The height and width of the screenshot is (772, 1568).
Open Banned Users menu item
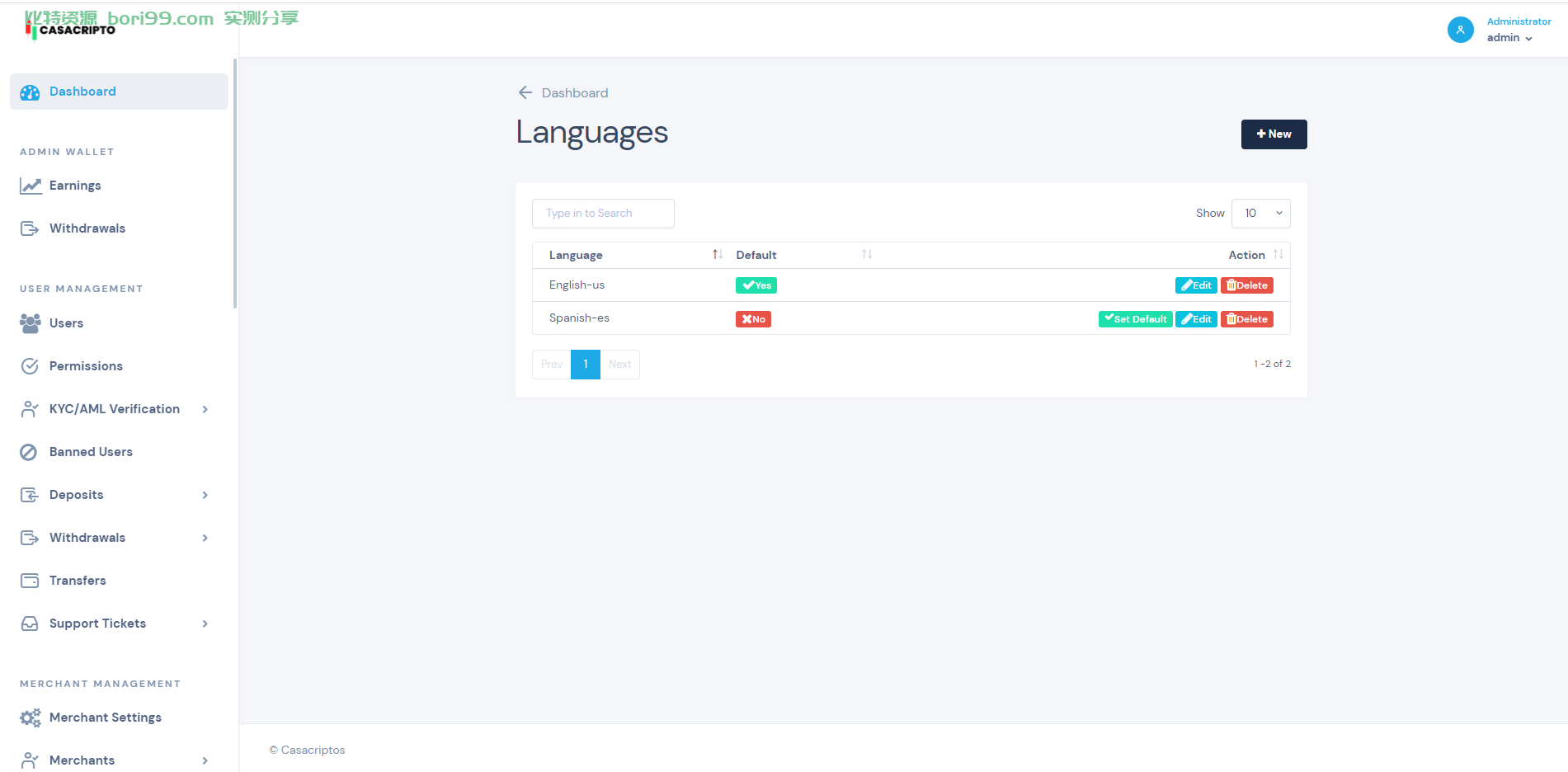91,452
